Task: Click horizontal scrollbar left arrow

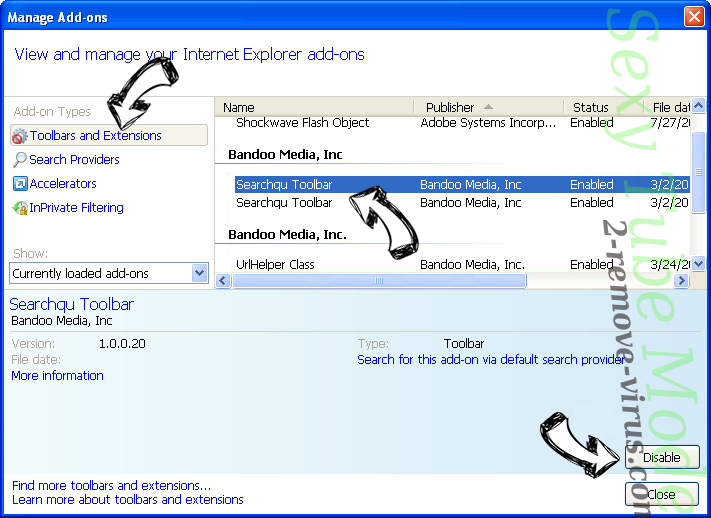Action: point(223,280)
